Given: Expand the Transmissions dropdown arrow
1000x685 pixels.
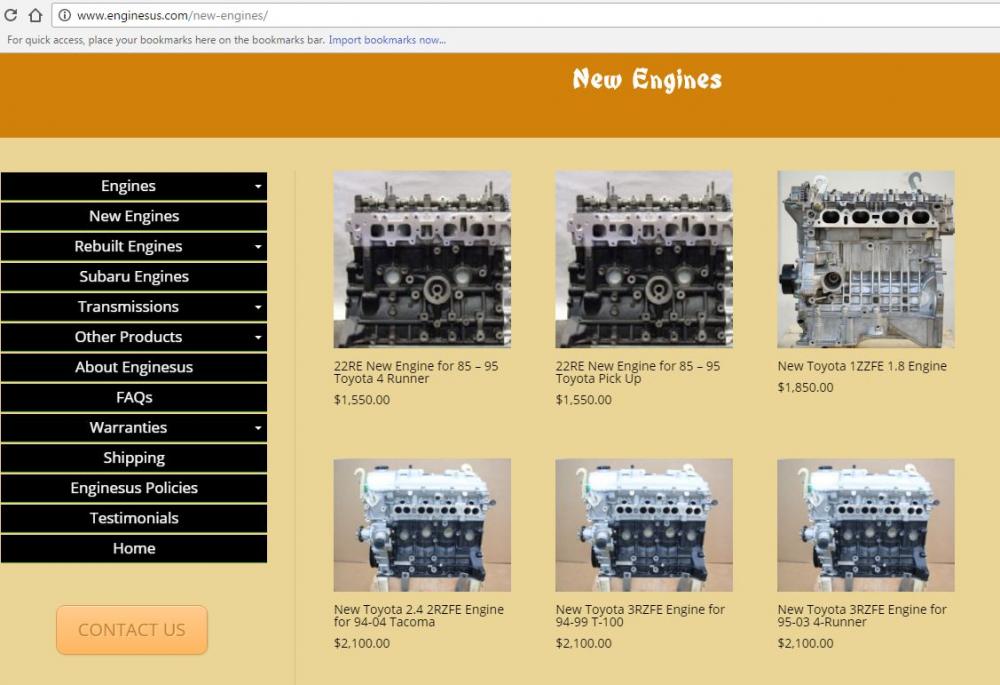Looking at the screenshot, I should [258, 308].
